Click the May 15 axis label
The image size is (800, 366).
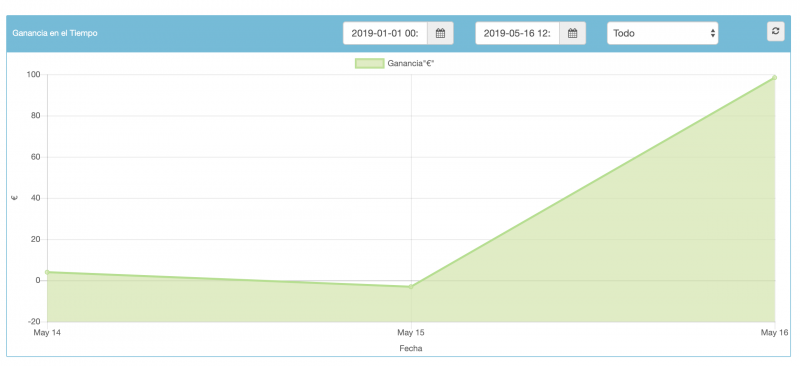click(411, 332)
